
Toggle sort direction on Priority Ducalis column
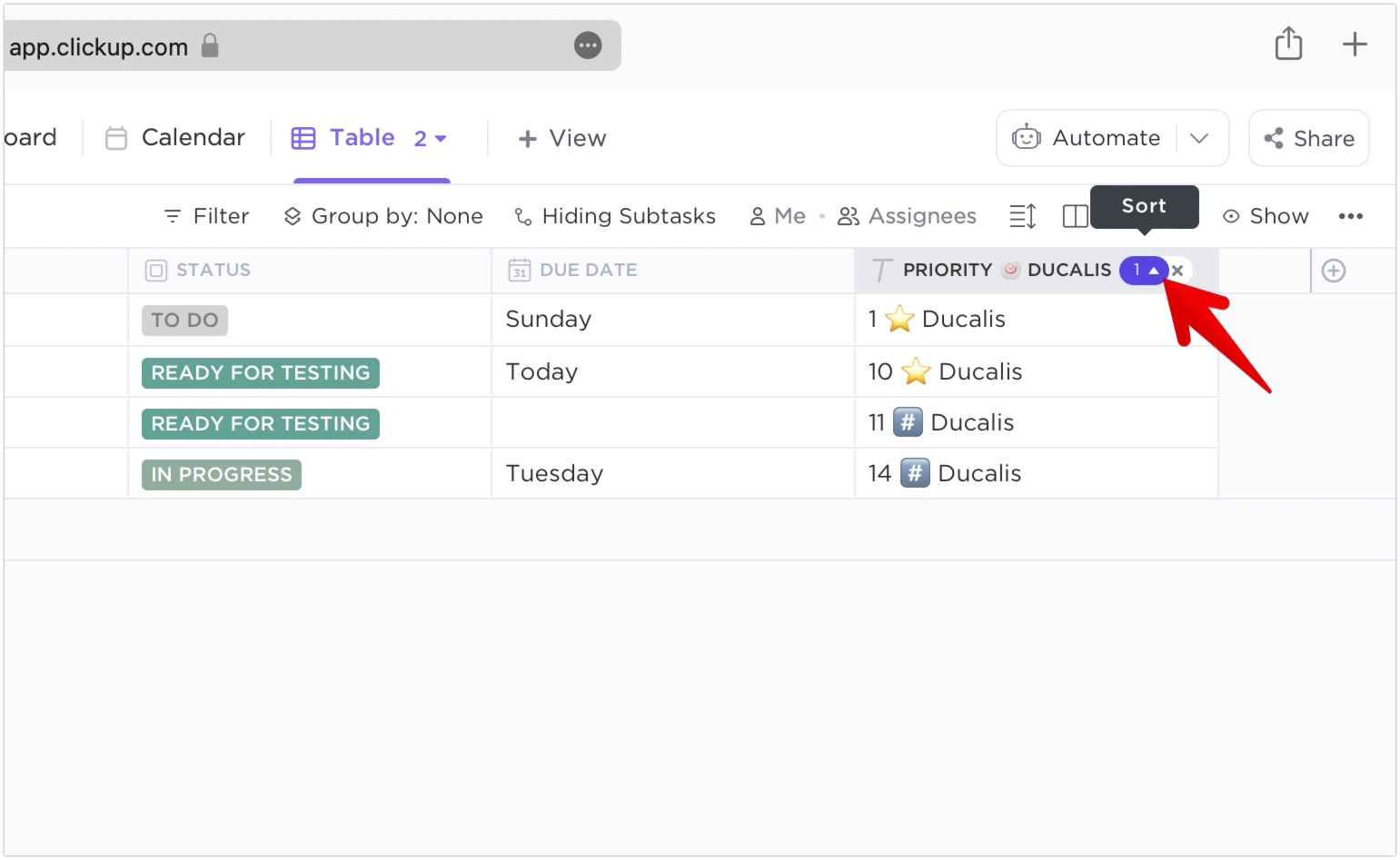[1144, 271]
